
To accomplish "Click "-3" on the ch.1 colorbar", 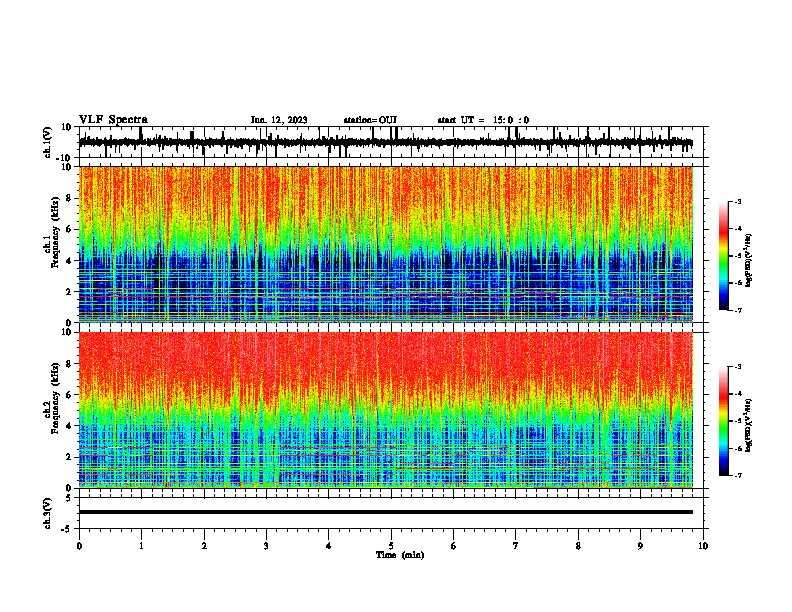I will tap(737, 202).
